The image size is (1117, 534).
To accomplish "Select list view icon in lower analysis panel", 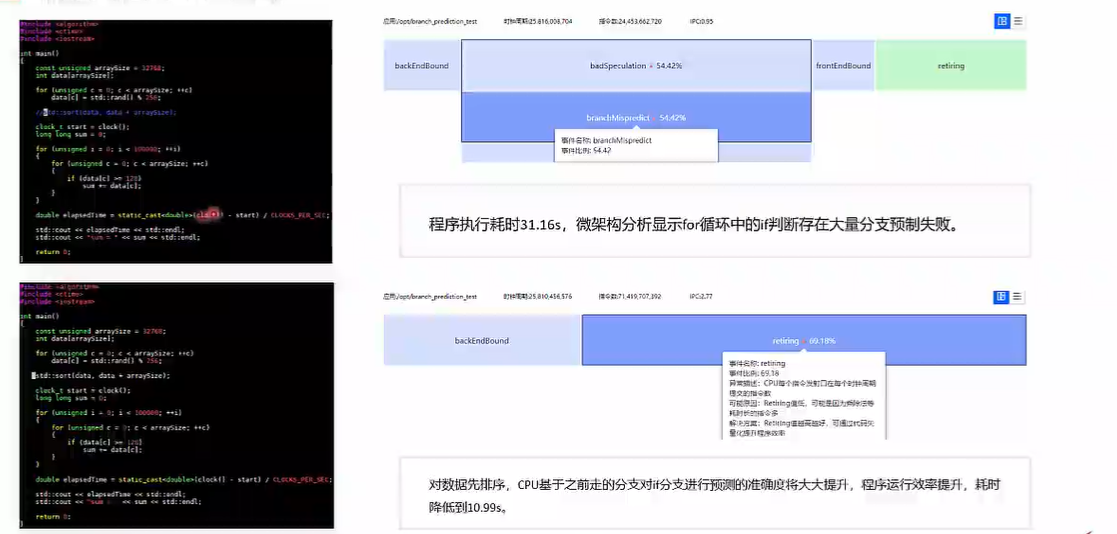I will tap(1018, 297).
